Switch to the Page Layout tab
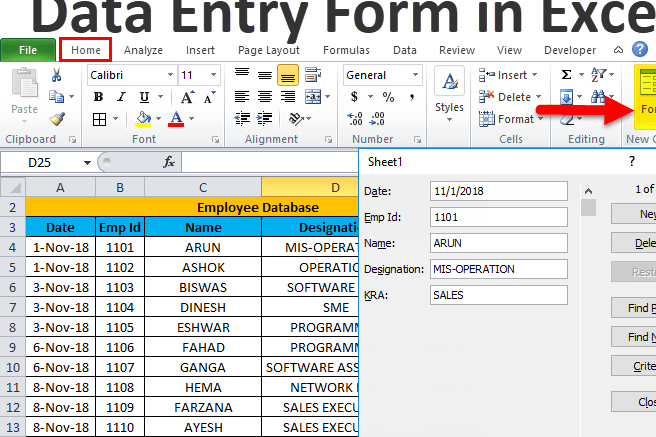This screenshot has height=437, width=656. [269, 50]
